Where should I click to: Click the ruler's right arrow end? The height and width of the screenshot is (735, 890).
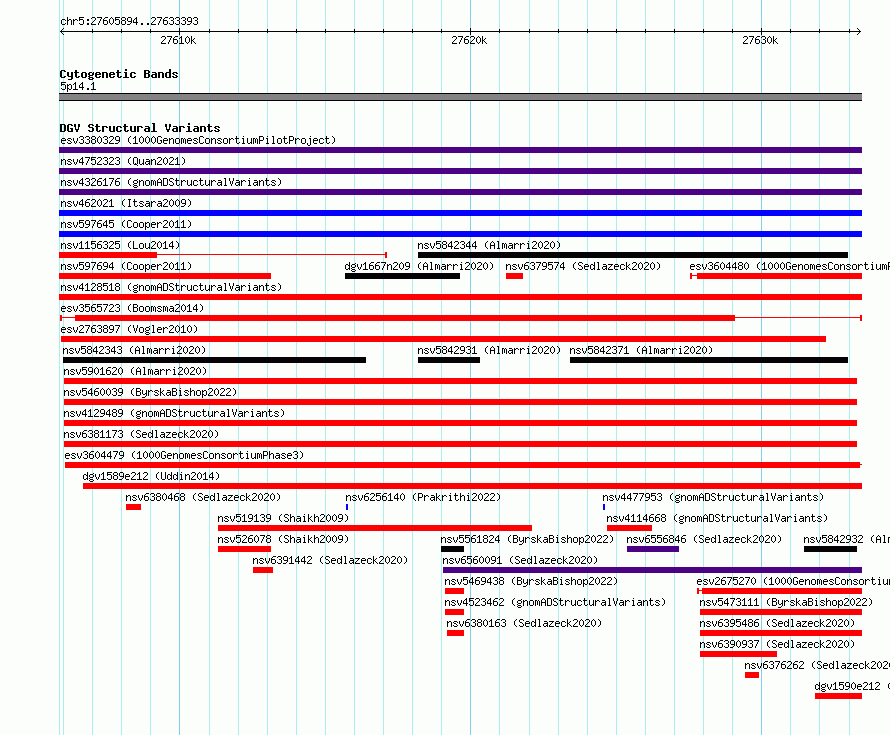[859, 31]
